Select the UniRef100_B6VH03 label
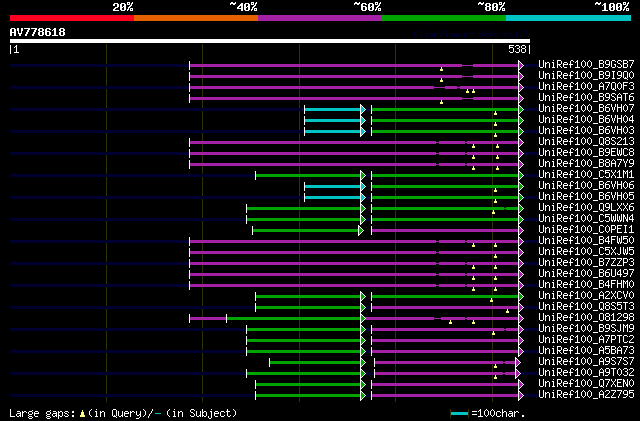Viewport: 640px width, 421px height. click(586, 131)
